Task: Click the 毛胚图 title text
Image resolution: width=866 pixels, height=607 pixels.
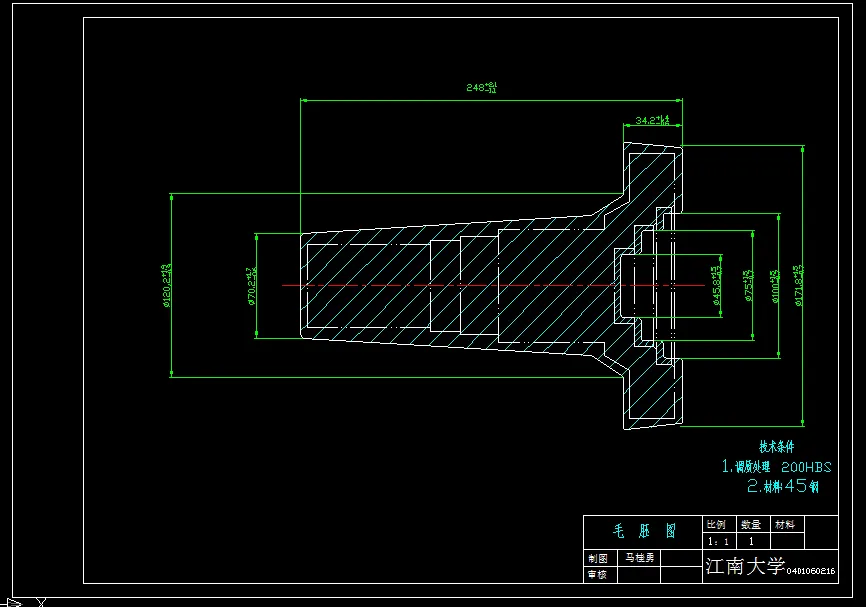Action: pos(644,531)
